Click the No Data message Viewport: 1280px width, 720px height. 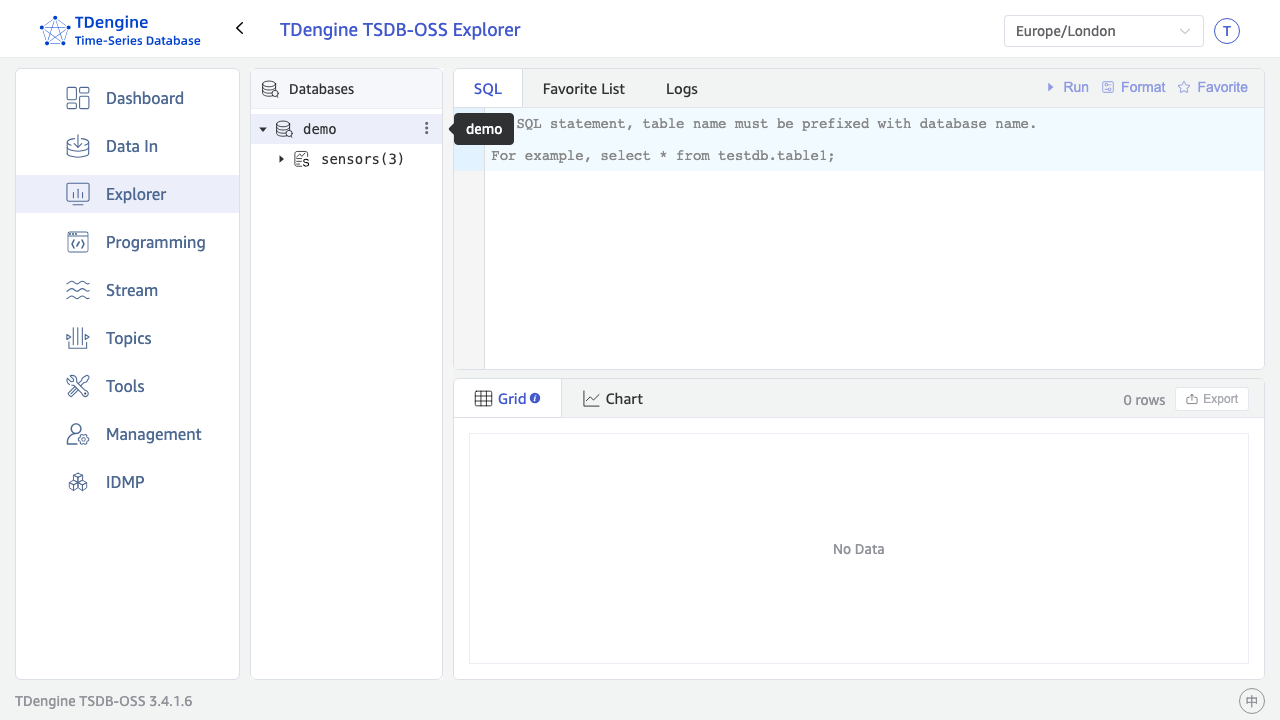coord(859,549)
